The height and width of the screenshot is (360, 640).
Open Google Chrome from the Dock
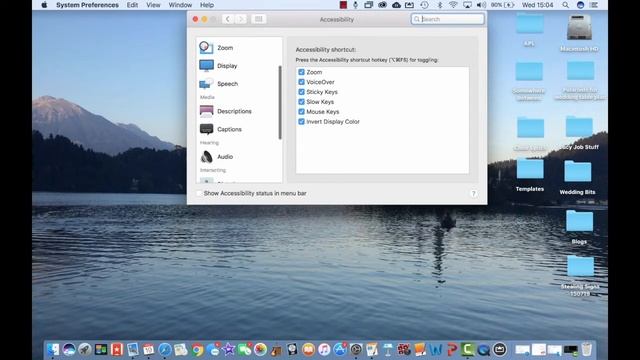(x=197, y=349)
